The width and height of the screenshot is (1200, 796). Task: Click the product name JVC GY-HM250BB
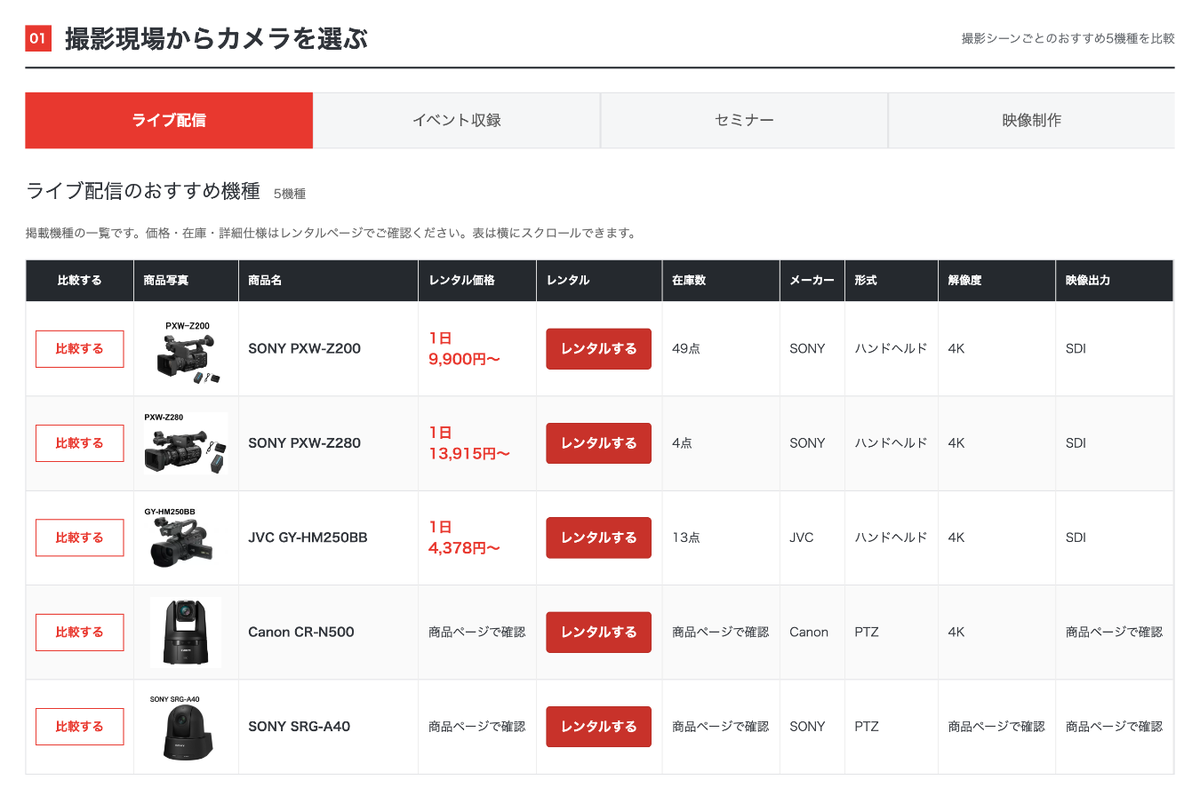click(x=308, y=538)
